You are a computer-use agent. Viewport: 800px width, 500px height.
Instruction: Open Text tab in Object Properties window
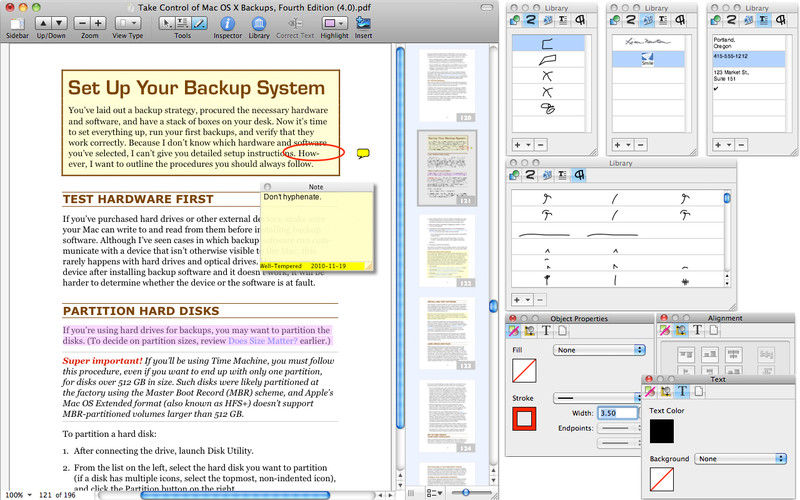(x=546, y=331)
